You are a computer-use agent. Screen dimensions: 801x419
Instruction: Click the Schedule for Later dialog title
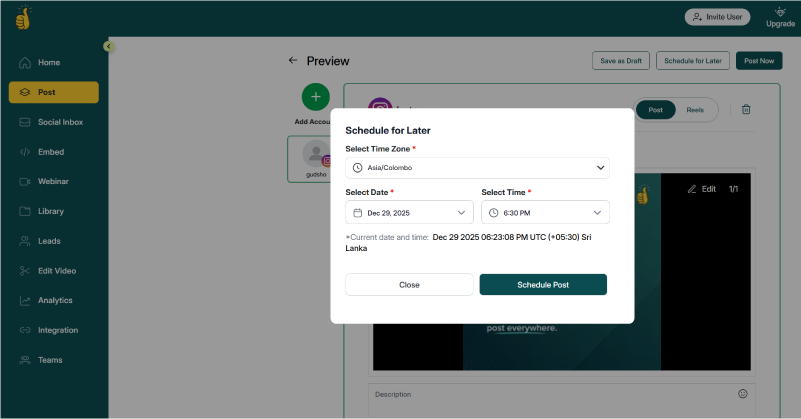coord(388,130)
